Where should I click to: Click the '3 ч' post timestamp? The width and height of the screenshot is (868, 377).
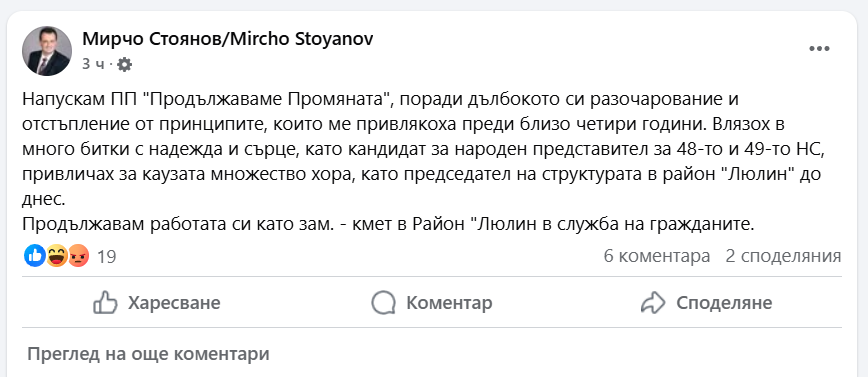click(x=93, y=65)
